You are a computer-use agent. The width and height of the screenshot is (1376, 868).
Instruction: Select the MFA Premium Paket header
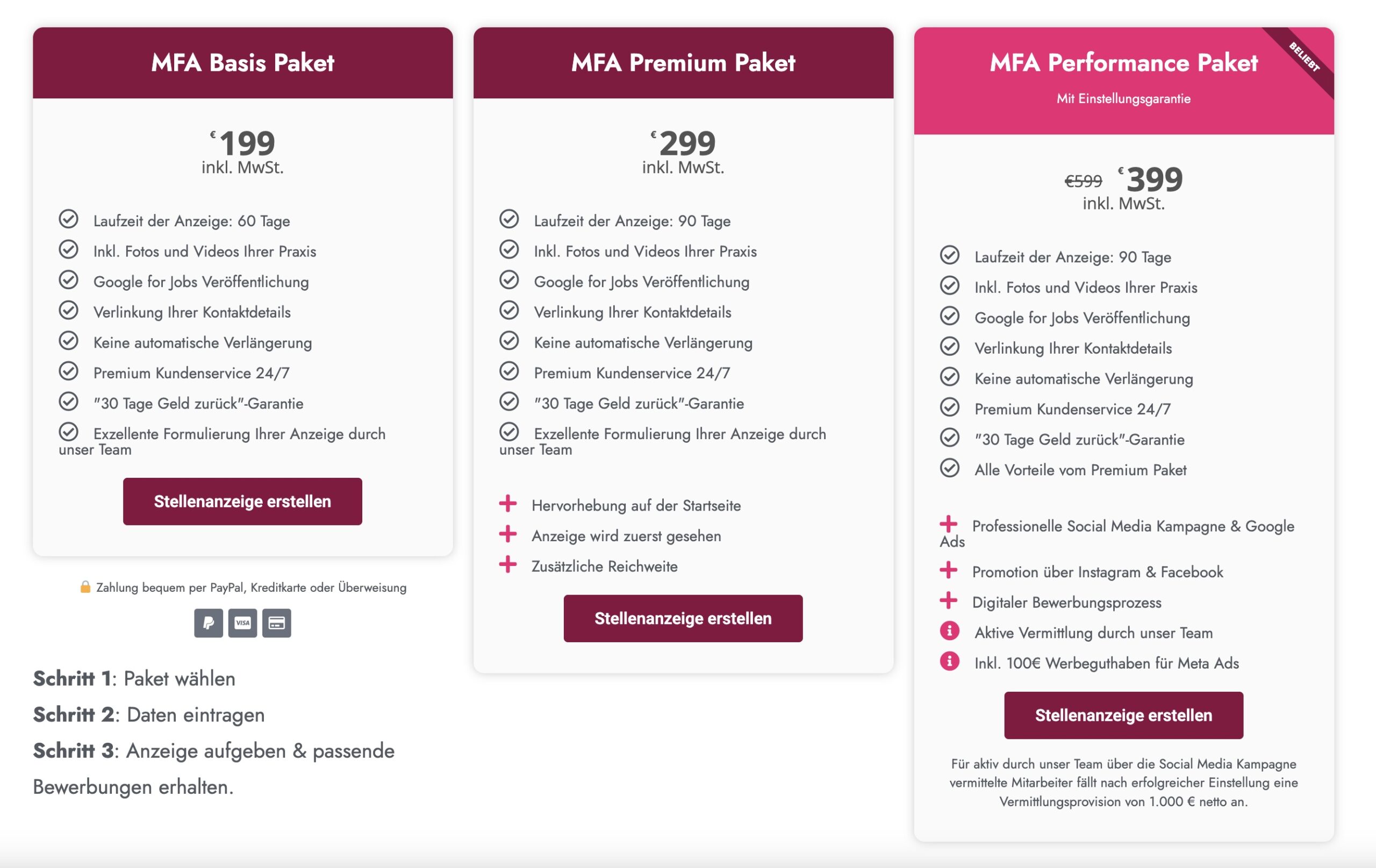click(683, 63)
